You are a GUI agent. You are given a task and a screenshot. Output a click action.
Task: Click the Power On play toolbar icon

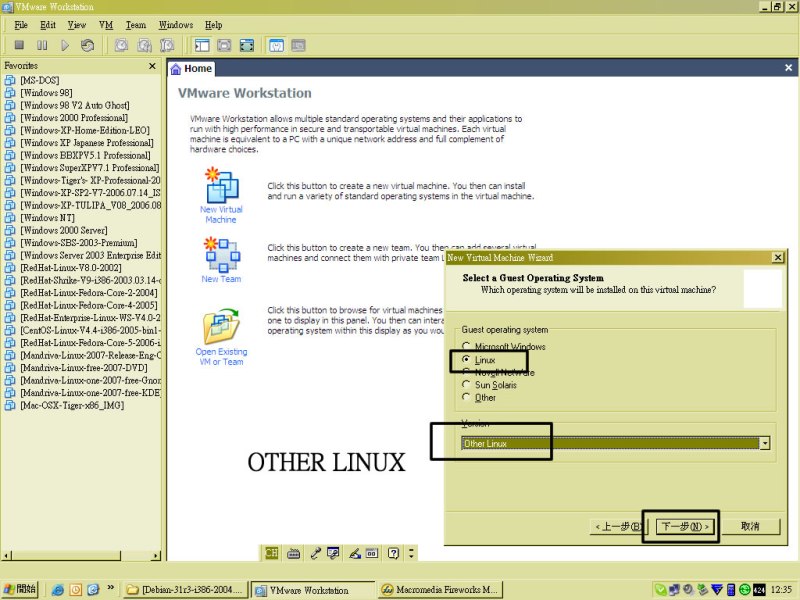65,45
